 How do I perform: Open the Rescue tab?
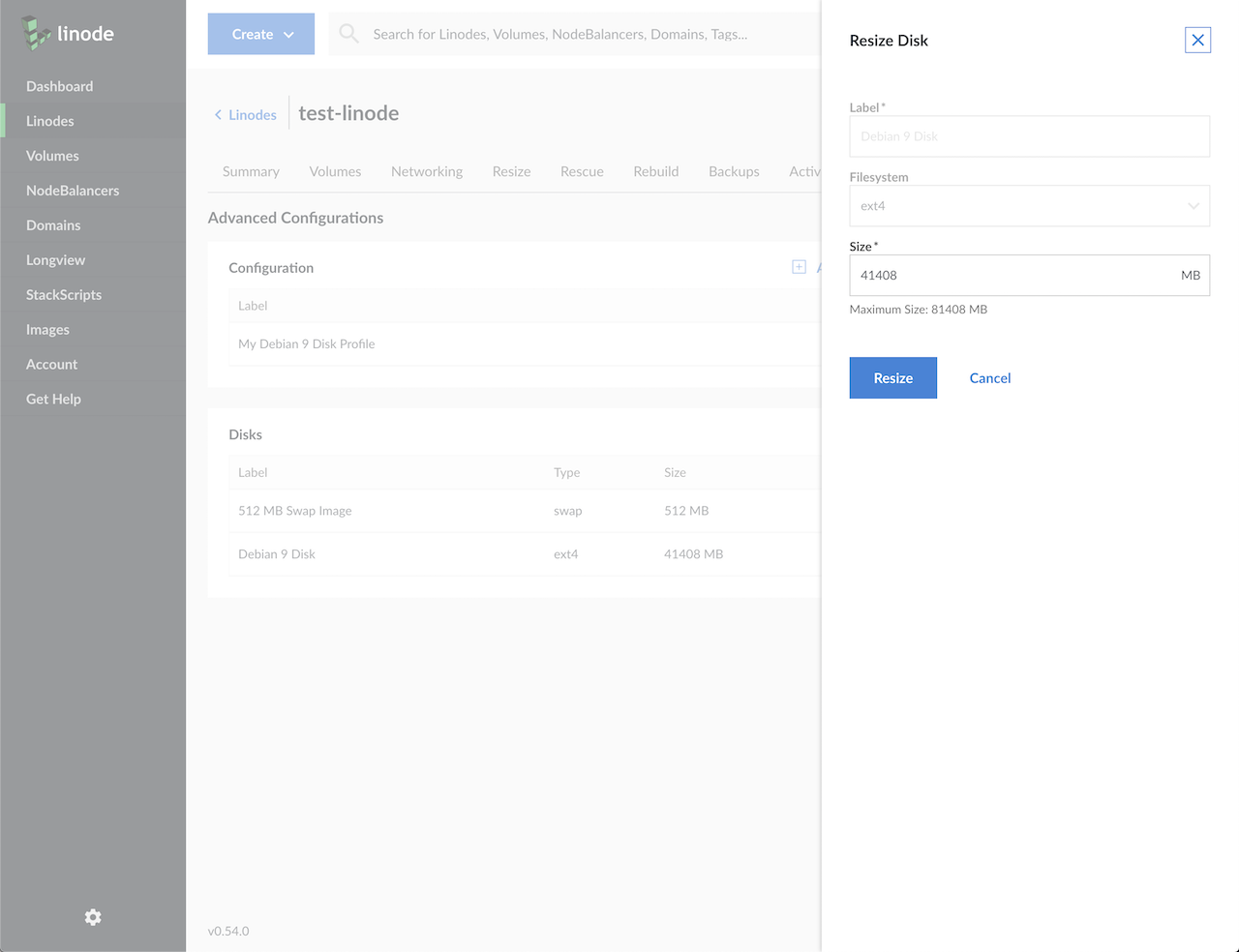[582, 171]
